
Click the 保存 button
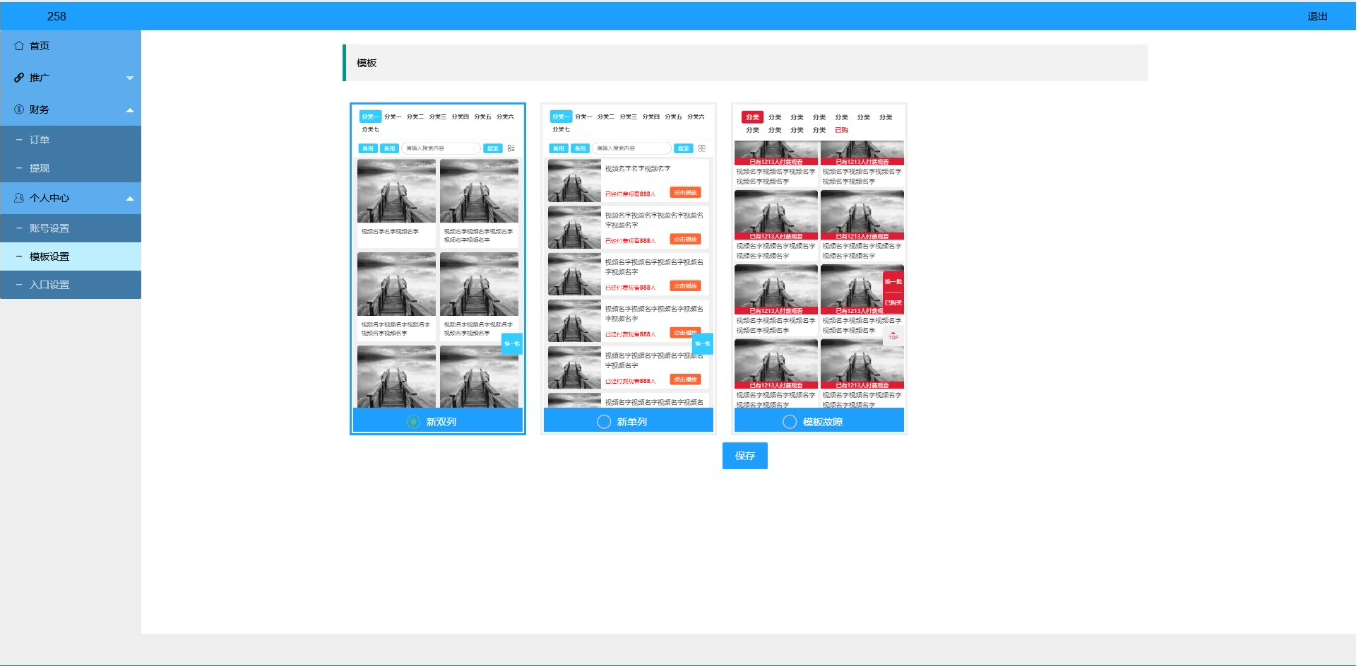click(x=745, y=456)
